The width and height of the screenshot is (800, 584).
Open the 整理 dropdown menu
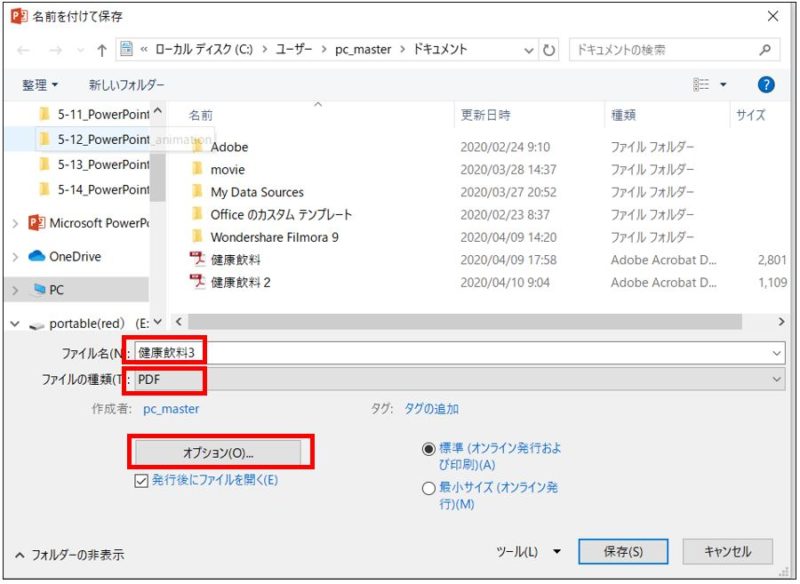coord(40,85)
